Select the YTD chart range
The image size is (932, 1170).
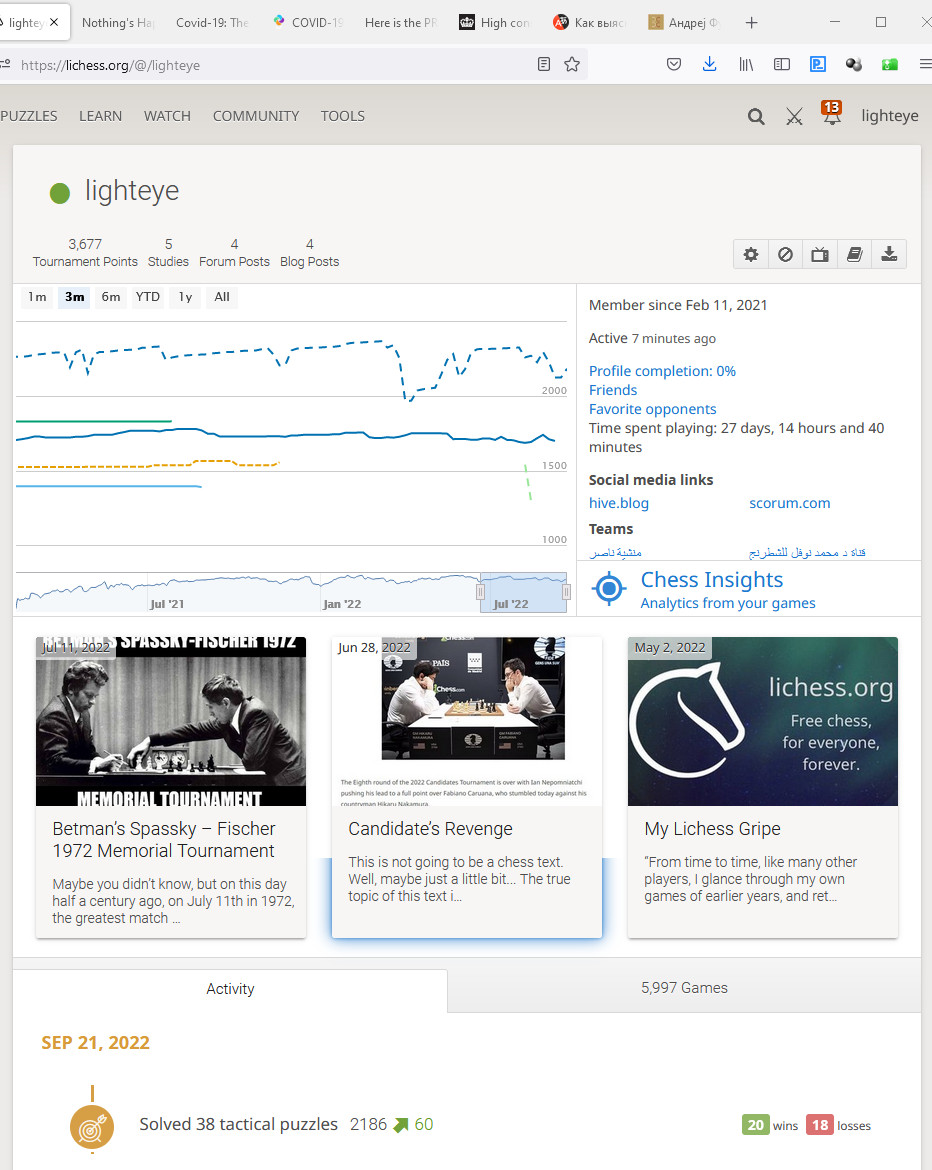[148, 297]
